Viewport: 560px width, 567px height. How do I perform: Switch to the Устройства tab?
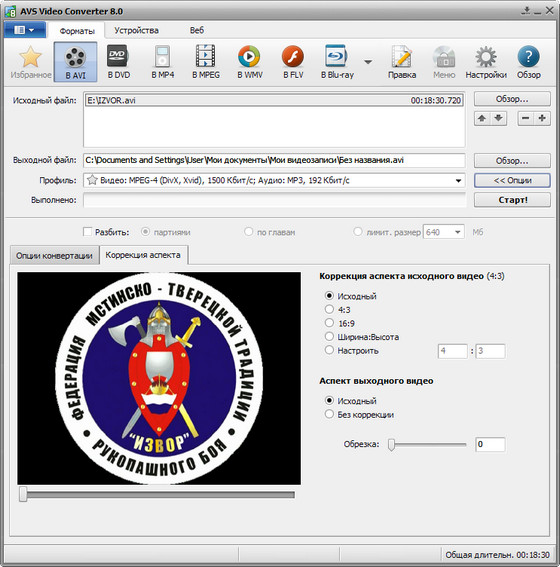[136, 30]
